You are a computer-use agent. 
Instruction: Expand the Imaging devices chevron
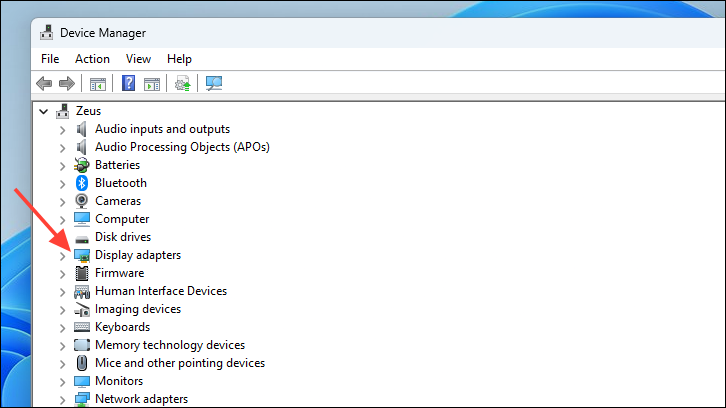coord(63,310)
